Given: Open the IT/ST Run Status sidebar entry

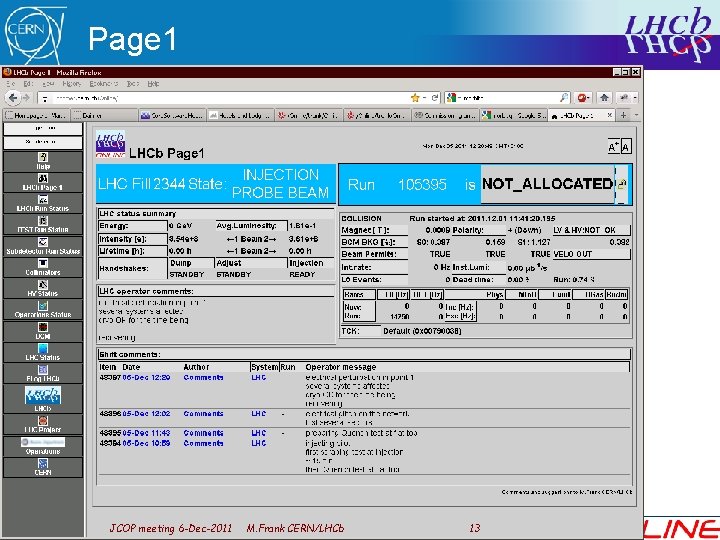Looking at the screenshot, I should tap(43, 225).
